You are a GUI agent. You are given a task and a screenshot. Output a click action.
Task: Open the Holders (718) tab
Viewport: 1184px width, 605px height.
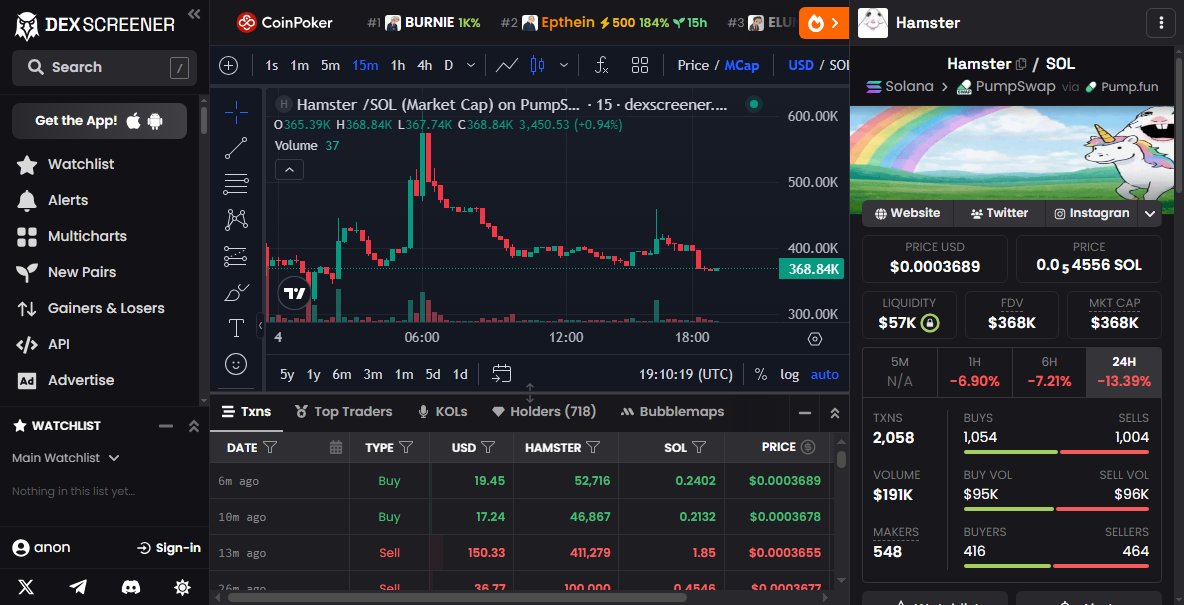544,412
